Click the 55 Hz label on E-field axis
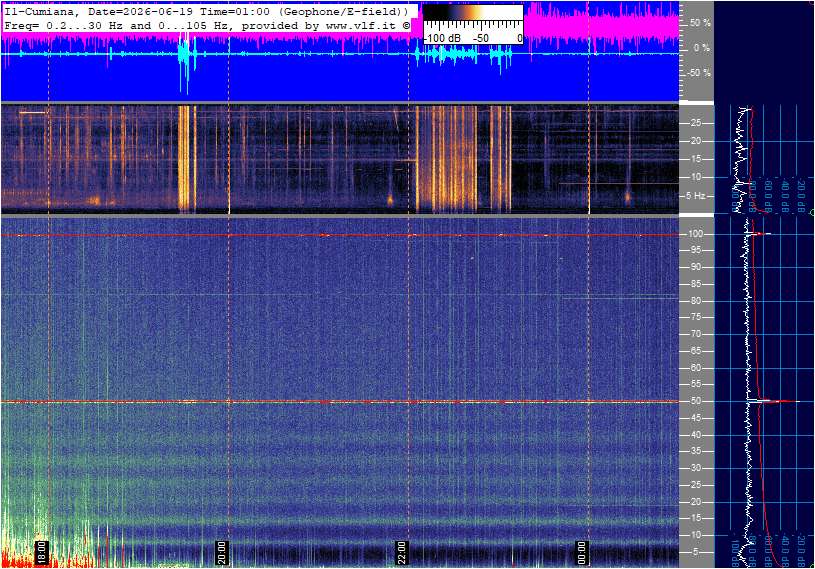 (x=695, y=384)
